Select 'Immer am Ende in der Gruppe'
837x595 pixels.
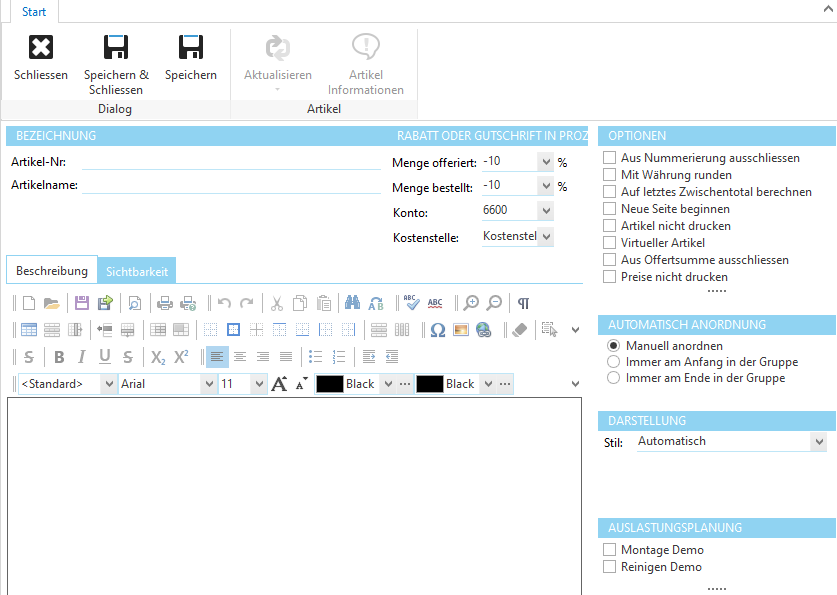(x=614, y=378)
